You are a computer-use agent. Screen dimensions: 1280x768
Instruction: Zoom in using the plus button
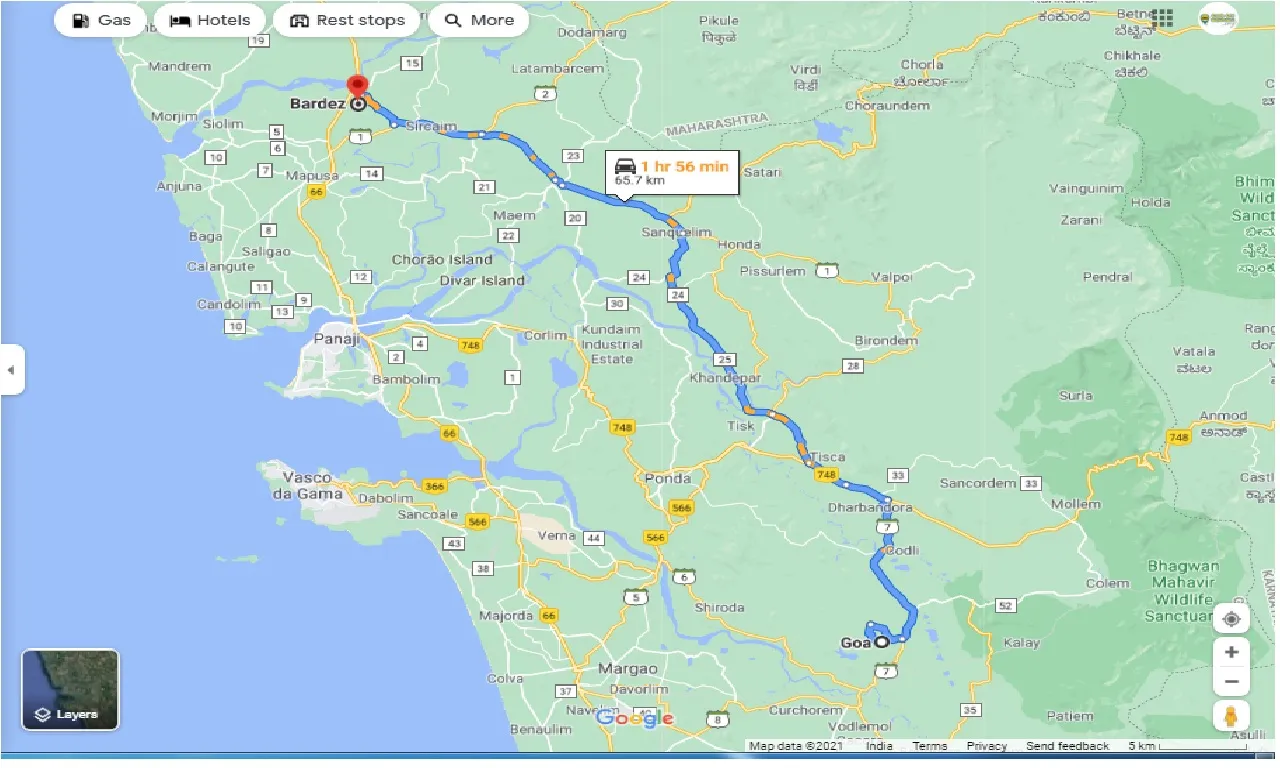click(x=1232, y=651)
